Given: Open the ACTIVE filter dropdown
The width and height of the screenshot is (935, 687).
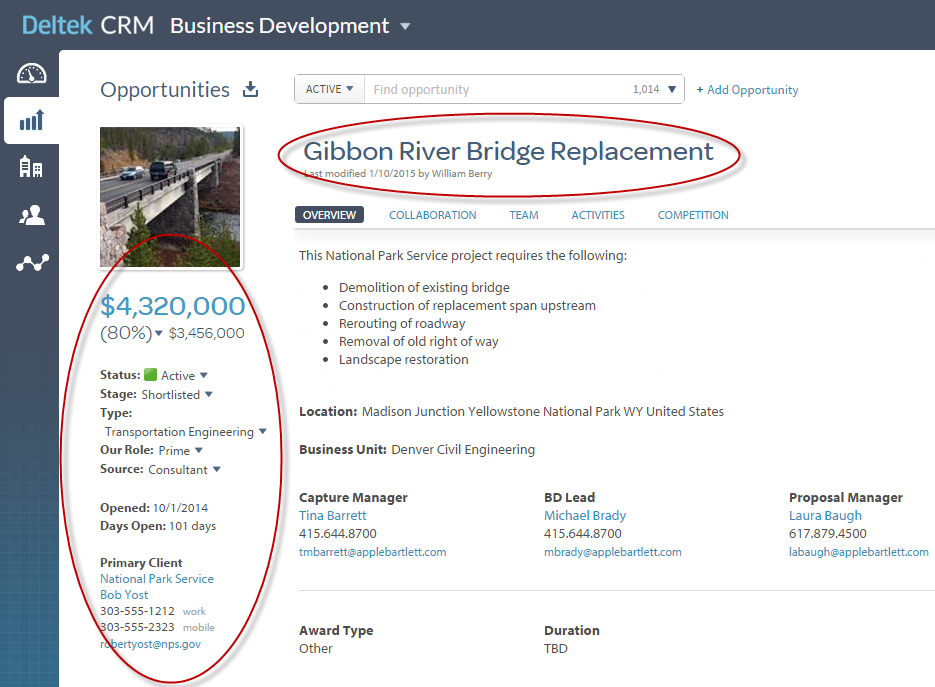Looking at the screenshot, I should 330,89.
